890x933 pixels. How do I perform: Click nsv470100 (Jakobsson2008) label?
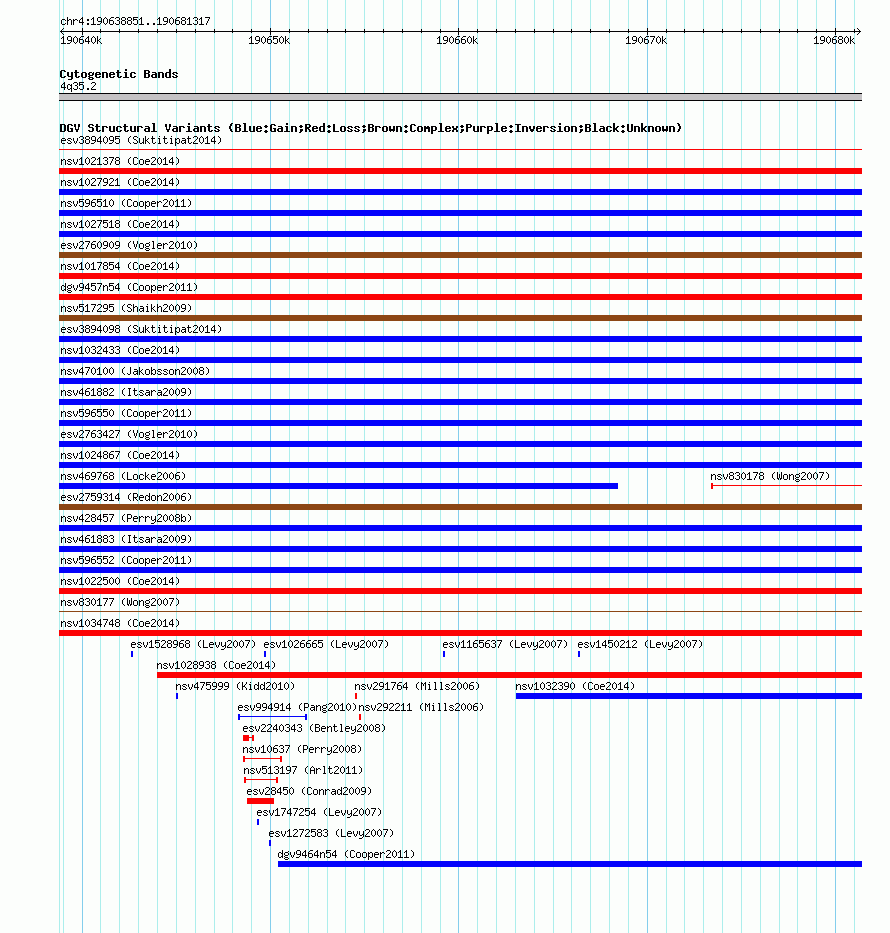click(x=135, y=371)
